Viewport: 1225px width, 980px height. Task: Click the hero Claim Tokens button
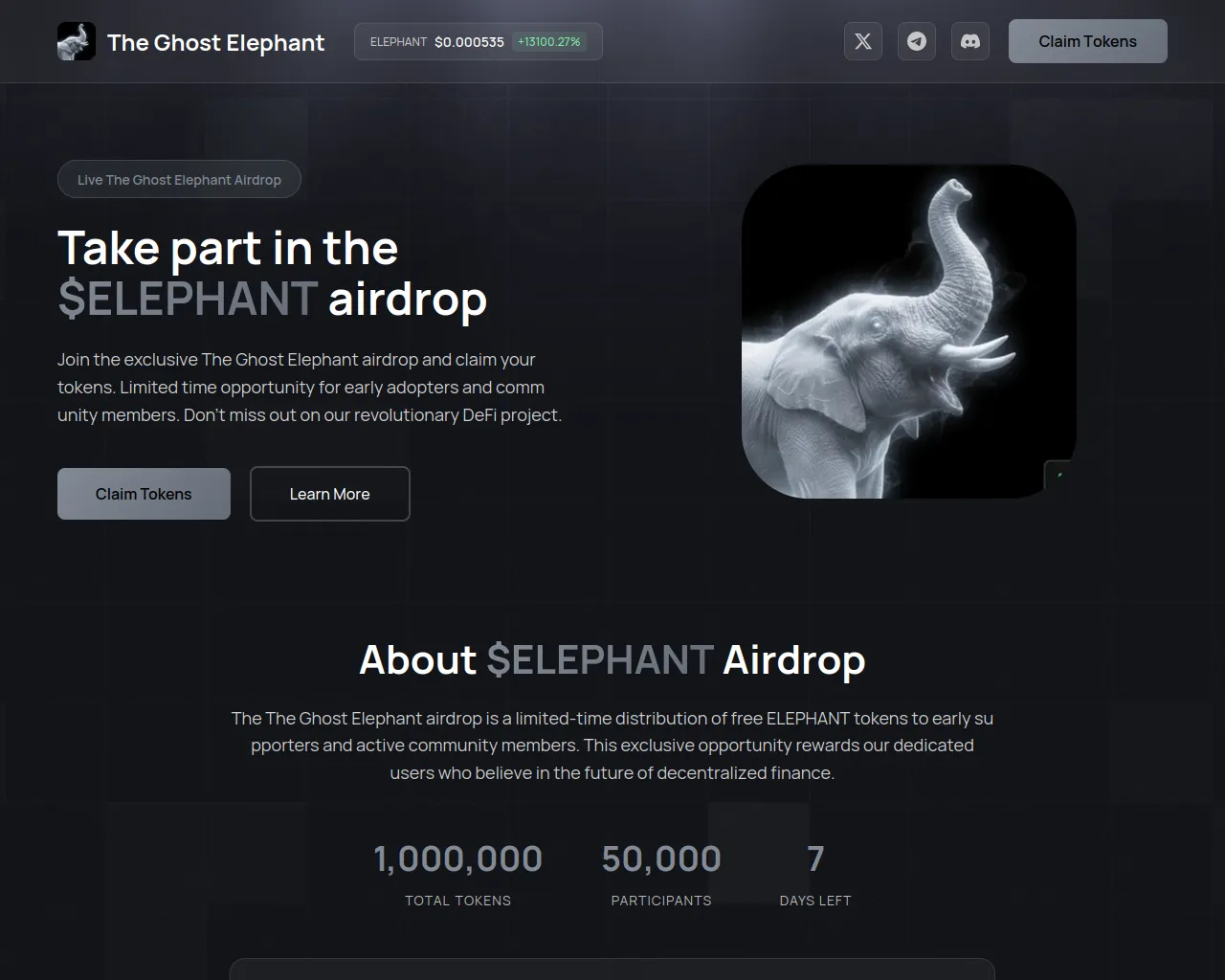coord(144,494)
